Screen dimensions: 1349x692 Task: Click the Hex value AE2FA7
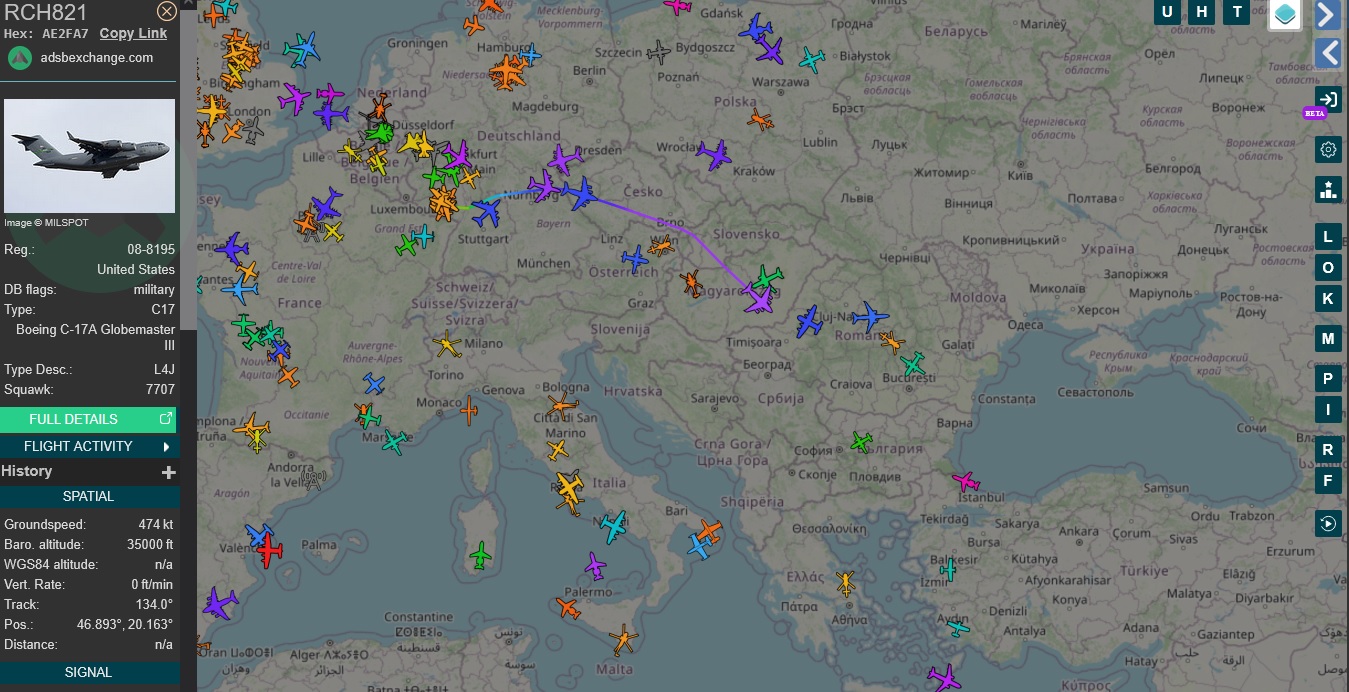[x=65, y=34]
